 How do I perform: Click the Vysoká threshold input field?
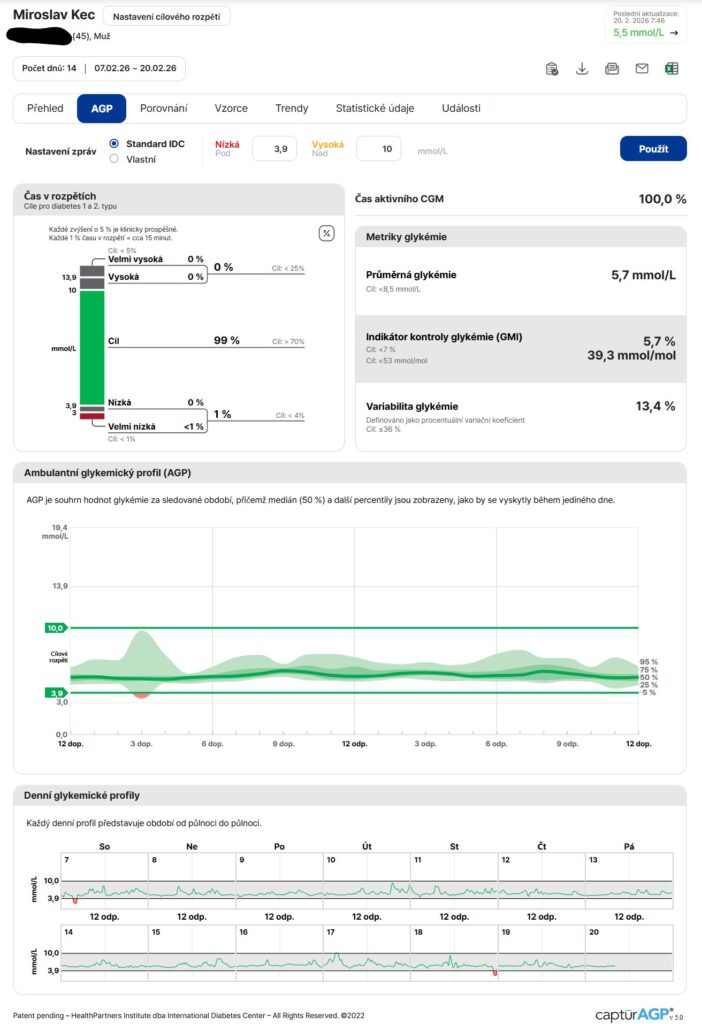point(378,149)
